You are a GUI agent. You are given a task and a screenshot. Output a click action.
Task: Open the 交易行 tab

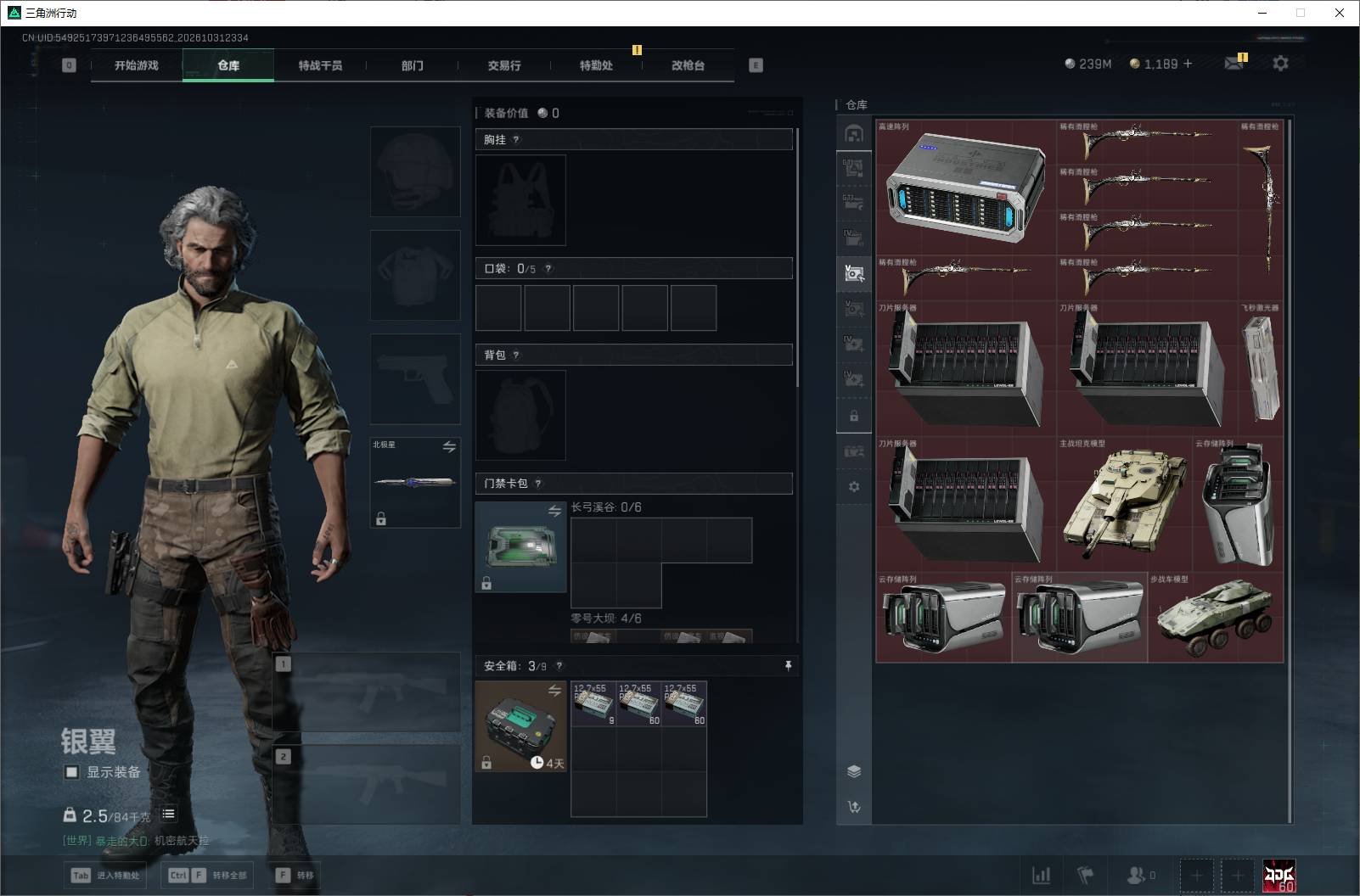point(504,65)
